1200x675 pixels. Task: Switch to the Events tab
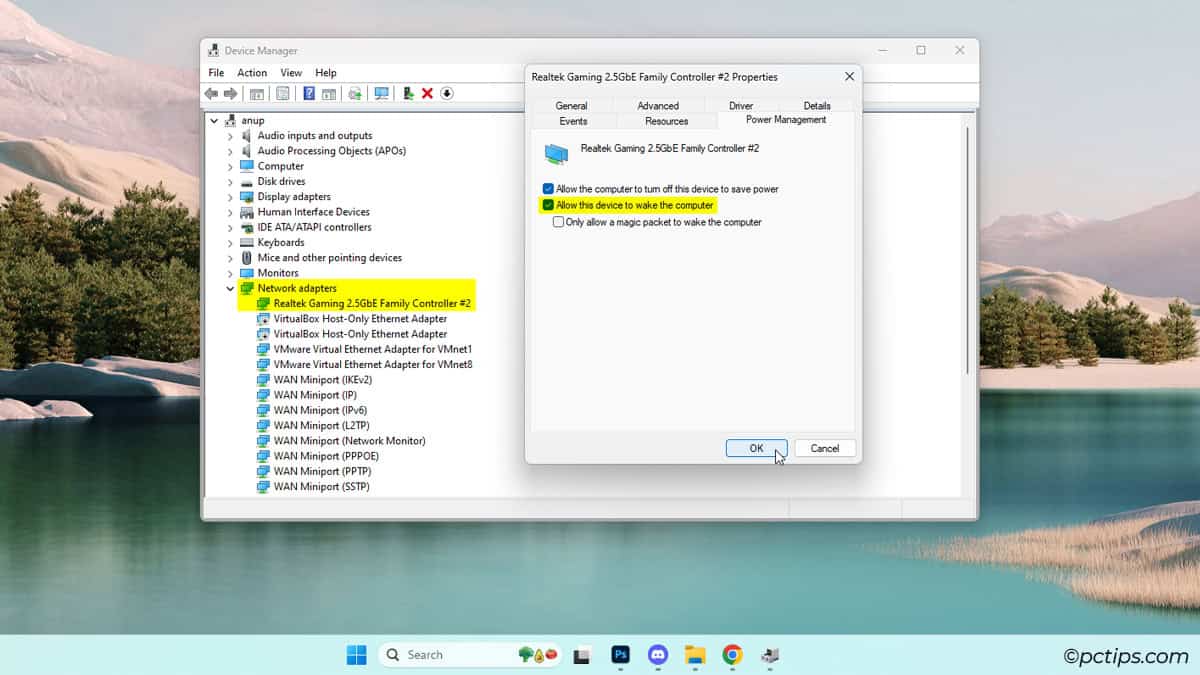coord(573,121)
